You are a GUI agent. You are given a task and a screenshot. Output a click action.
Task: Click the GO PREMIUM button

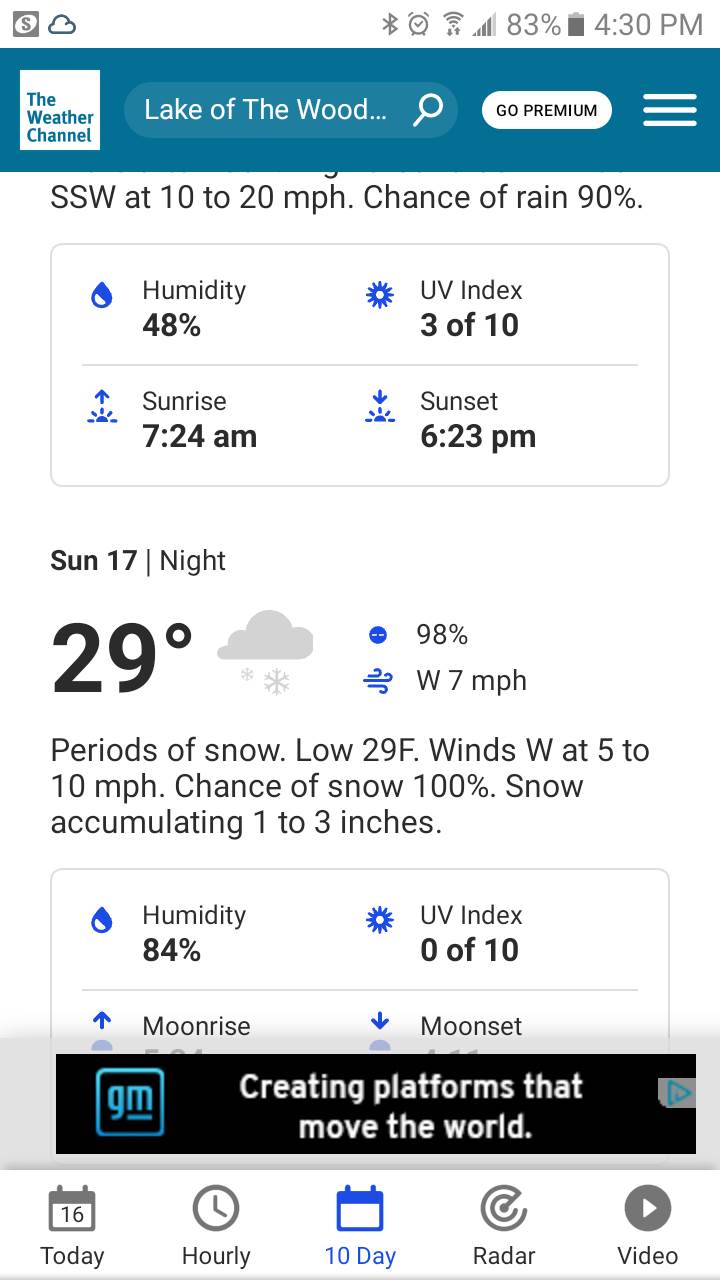tap(546, 110)
